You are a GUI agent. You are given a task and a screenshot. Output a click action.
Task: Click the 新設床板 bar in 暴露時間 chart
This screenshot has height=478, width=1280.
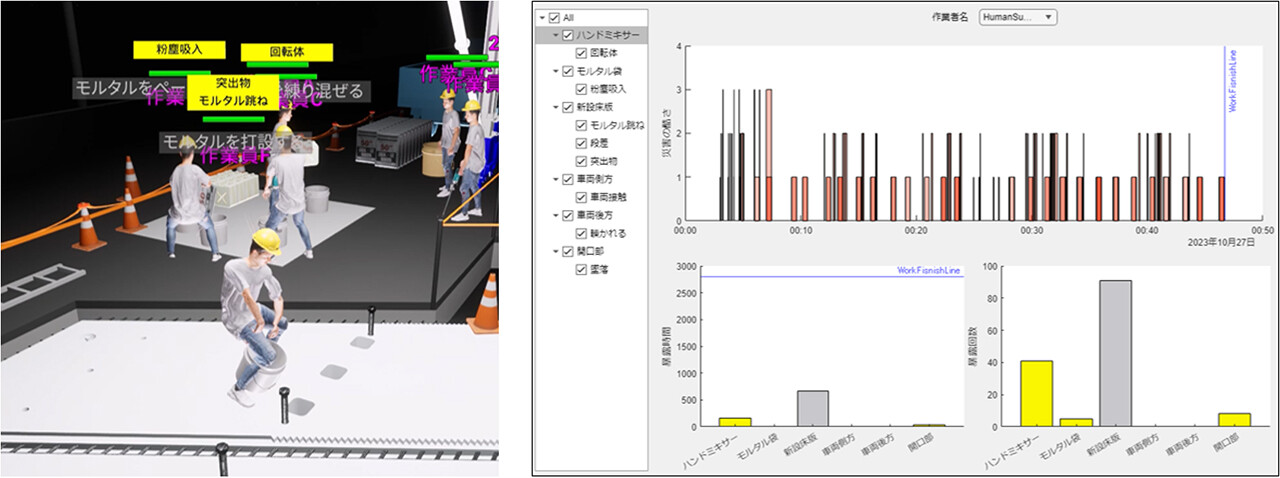tap(813, 408)
